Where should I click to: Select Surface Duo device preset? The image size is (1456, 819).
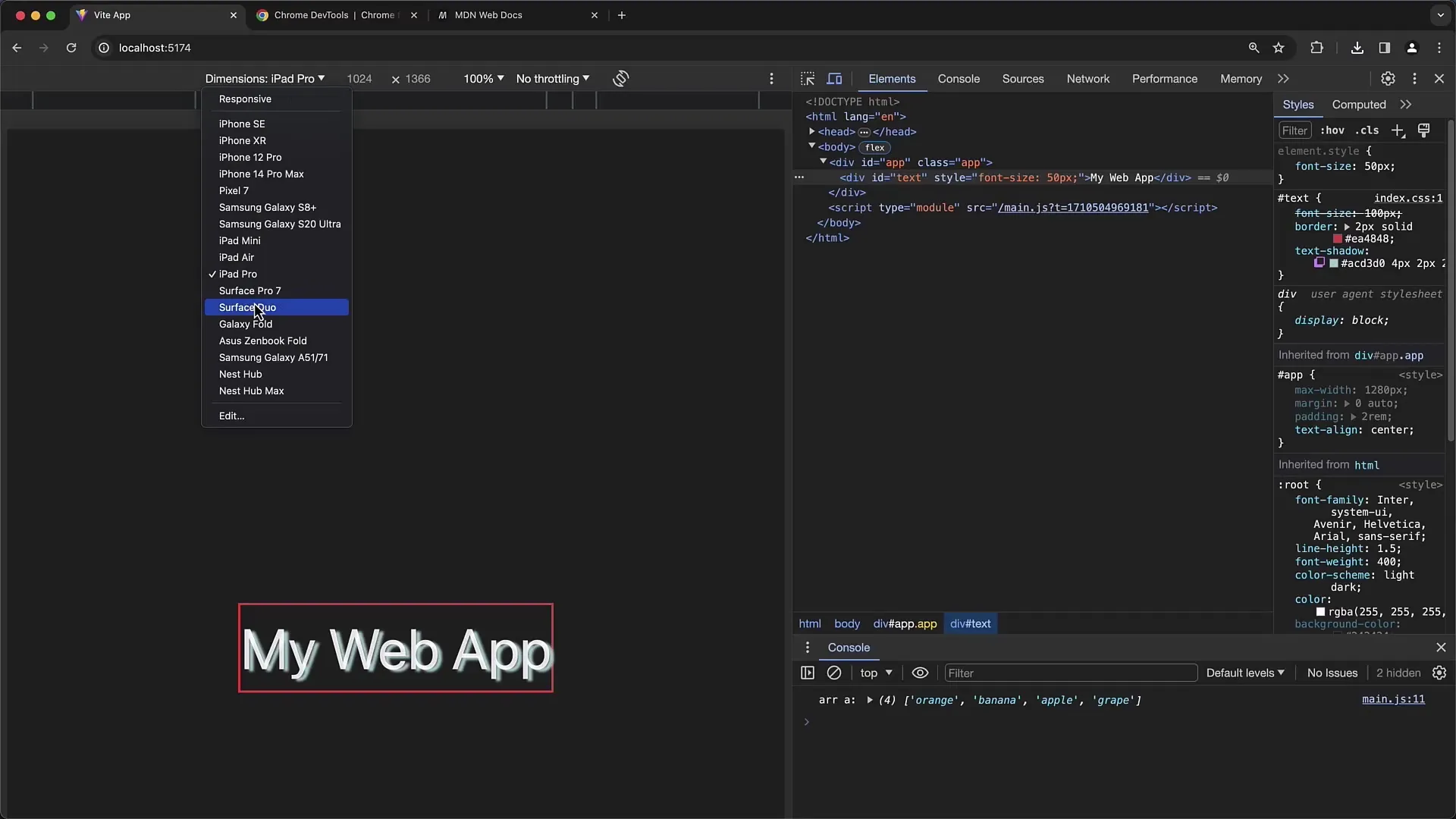point(247,307)
